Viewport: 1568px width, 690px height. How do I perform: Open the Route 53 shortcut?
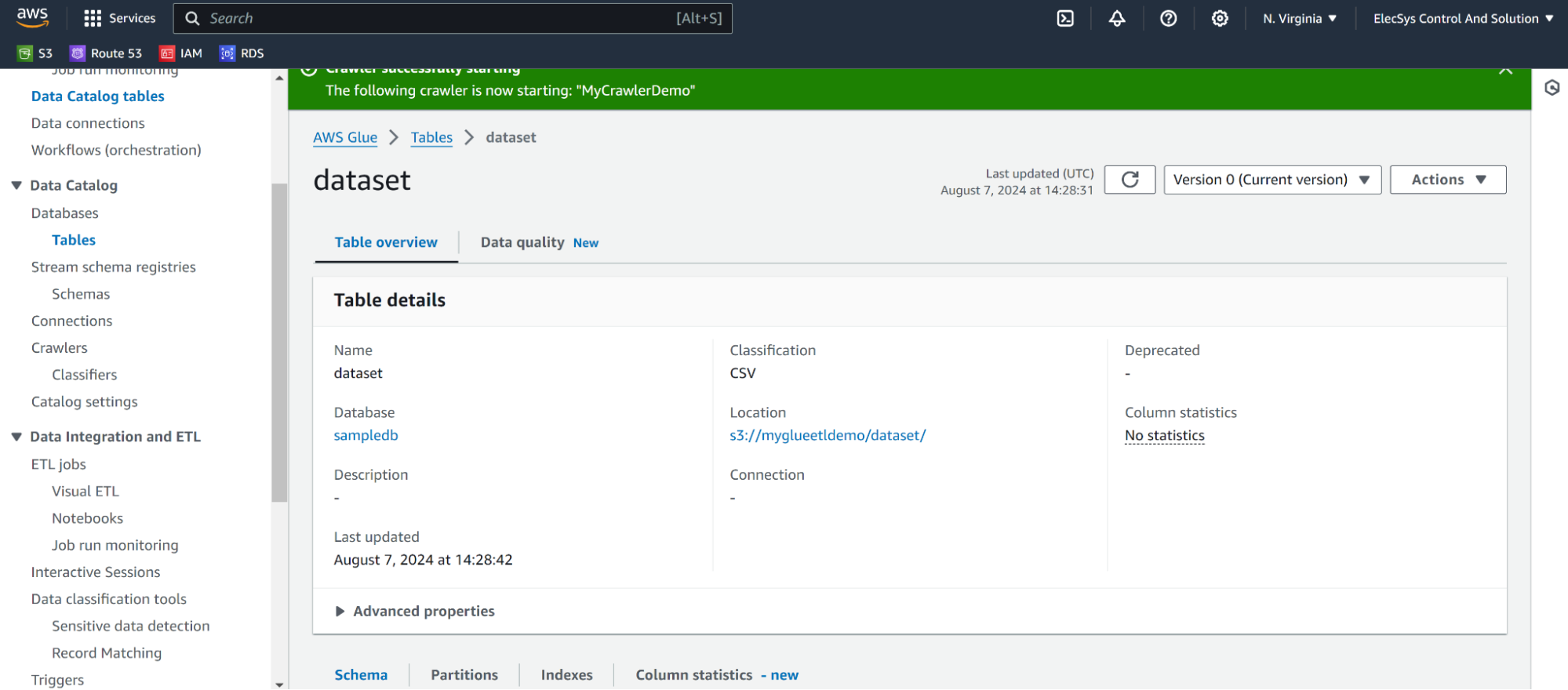click(106, 53)
